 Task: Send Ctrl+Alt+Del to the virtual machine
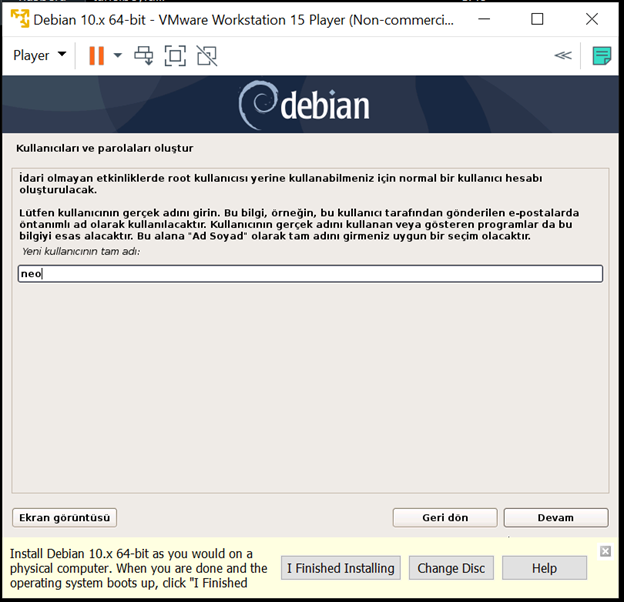point(144,55)
